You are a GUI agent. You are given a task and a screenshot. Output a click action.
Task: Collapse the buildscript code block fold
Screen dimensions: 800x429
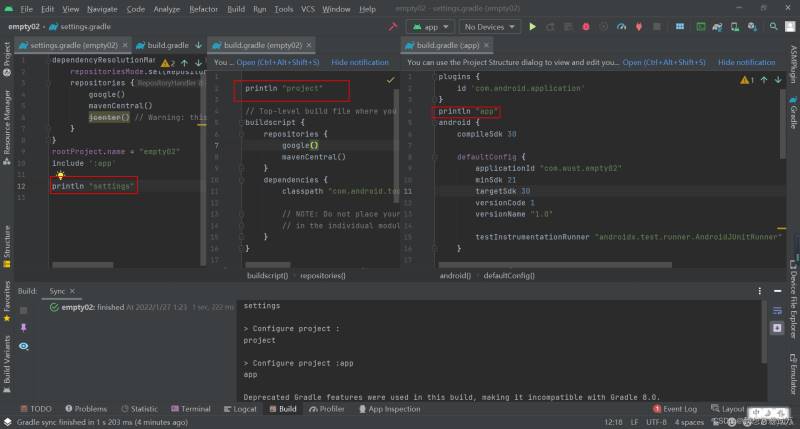pyautogui.click(x=241, y=122)
